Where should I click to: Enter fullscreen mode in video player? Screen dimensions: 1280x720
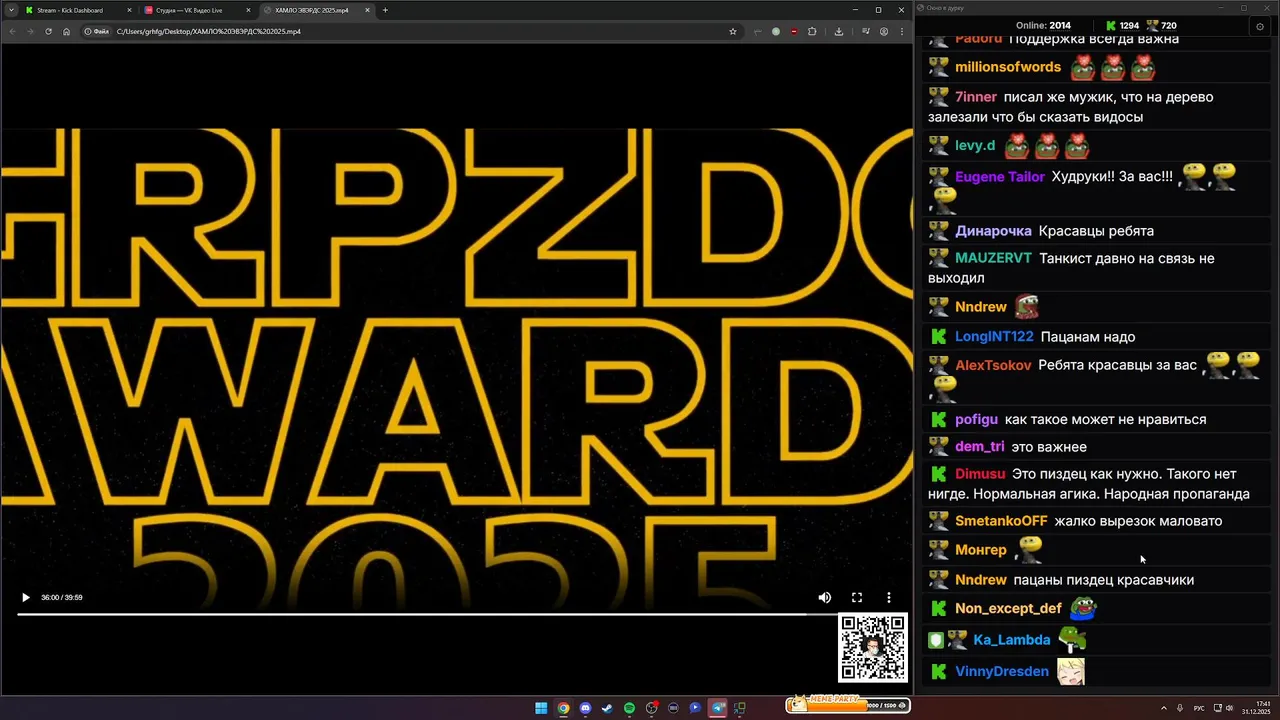coord(857,597)
